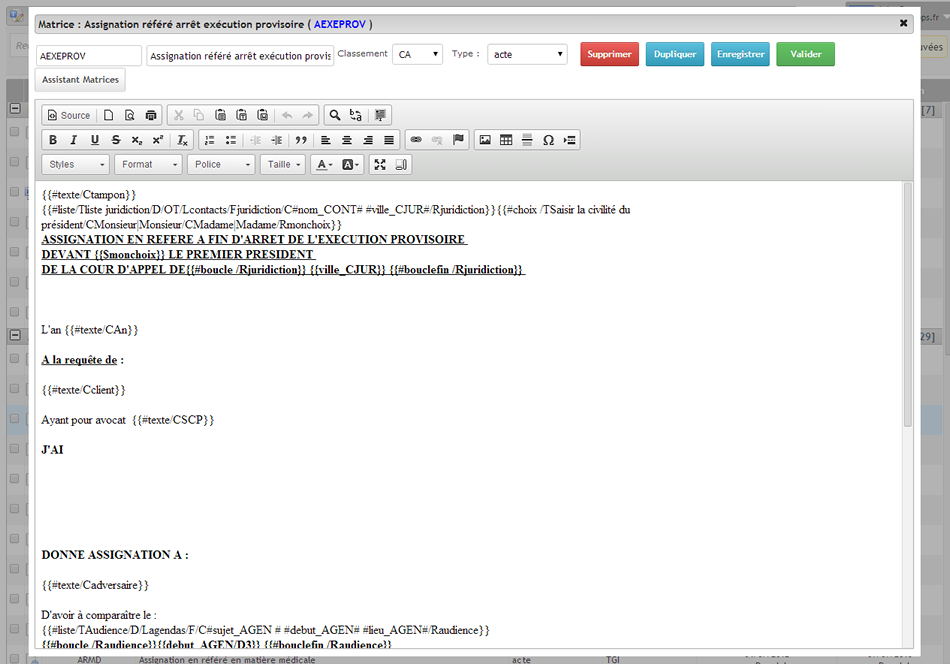Open the Source view in the editor

point(69,115)
